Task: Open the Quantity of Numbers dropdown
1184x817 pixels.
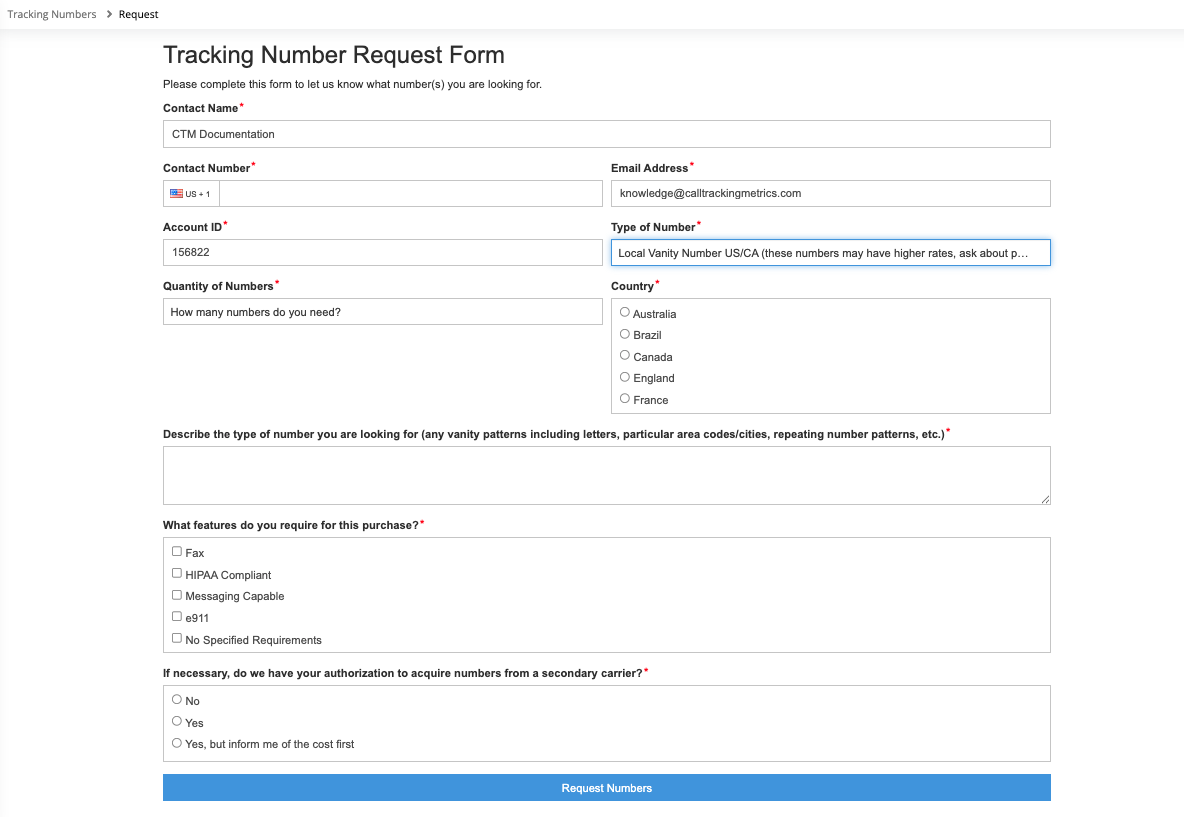Action: (x=382, y=312)
